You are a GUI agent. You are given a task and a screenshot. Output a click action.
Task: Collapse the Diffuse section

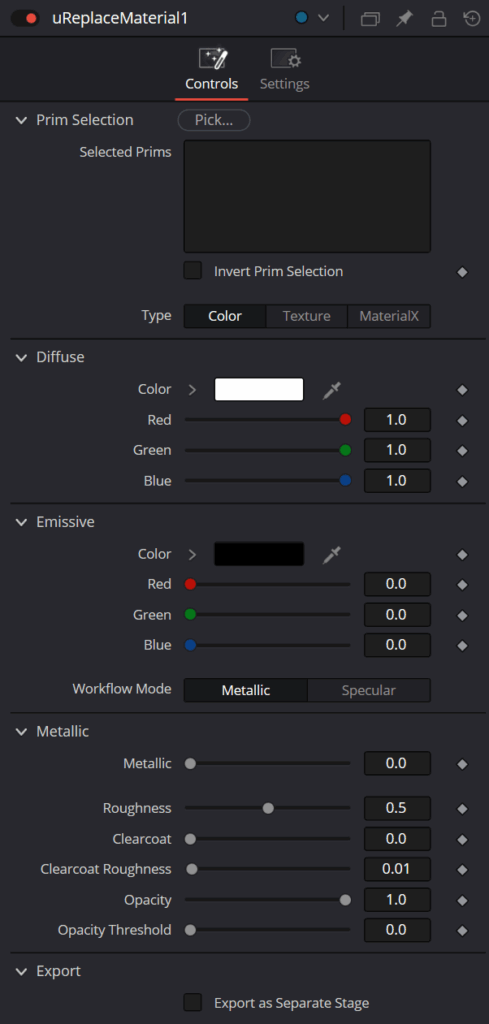[x=22, y=357]
